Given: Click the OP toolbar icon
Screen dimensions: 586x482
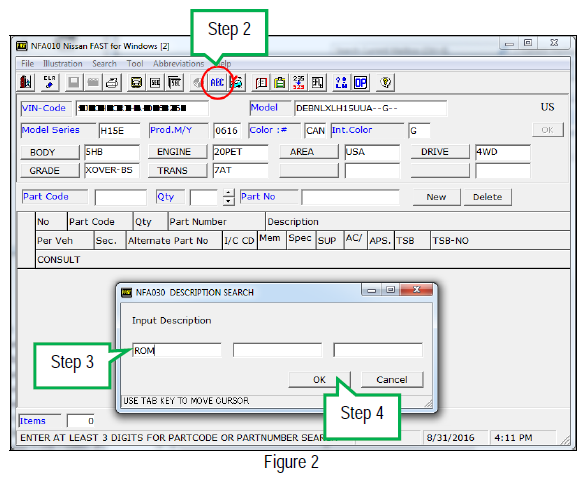Looking at the screenshot, I should [x=360, y=82].
